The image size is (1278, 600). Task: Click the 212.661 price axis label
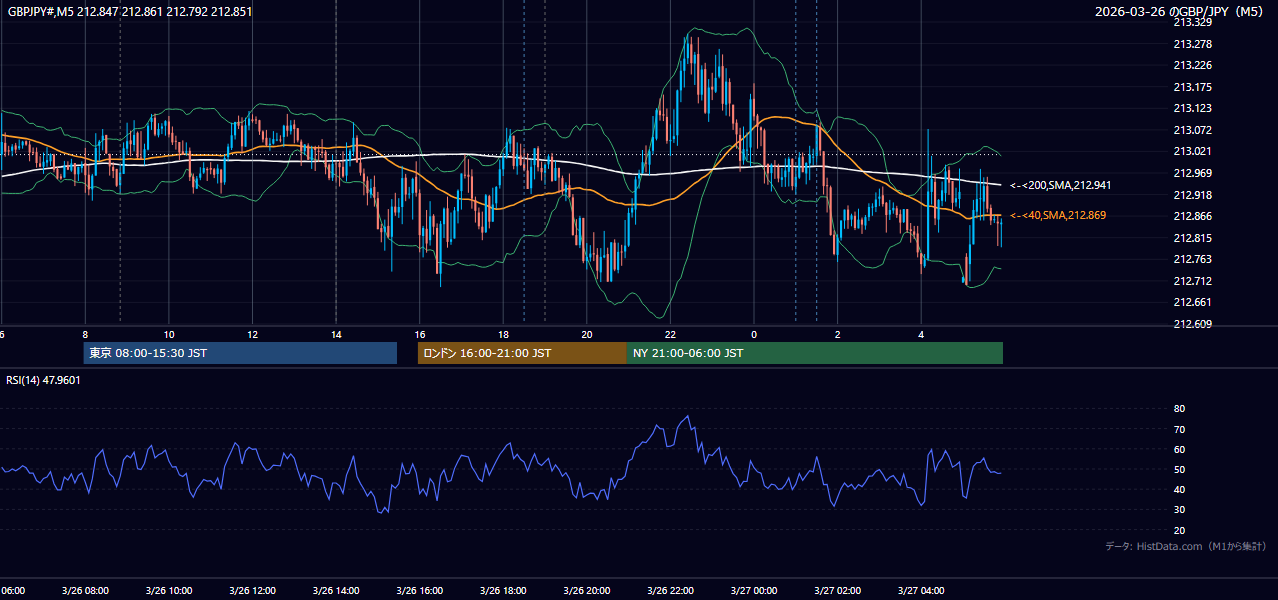(x=1192, y=302)
